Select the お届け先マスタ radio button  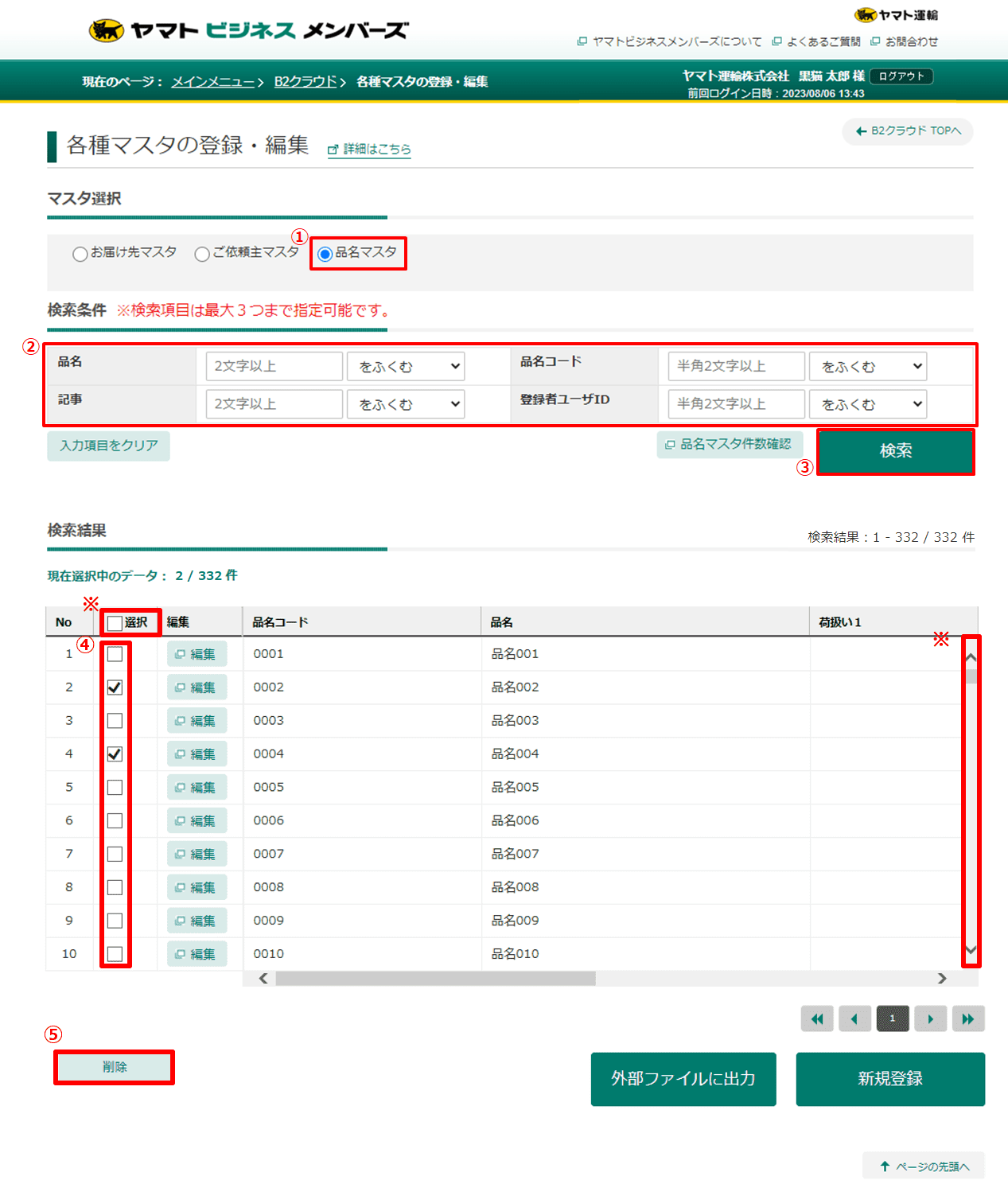(80, 254)
